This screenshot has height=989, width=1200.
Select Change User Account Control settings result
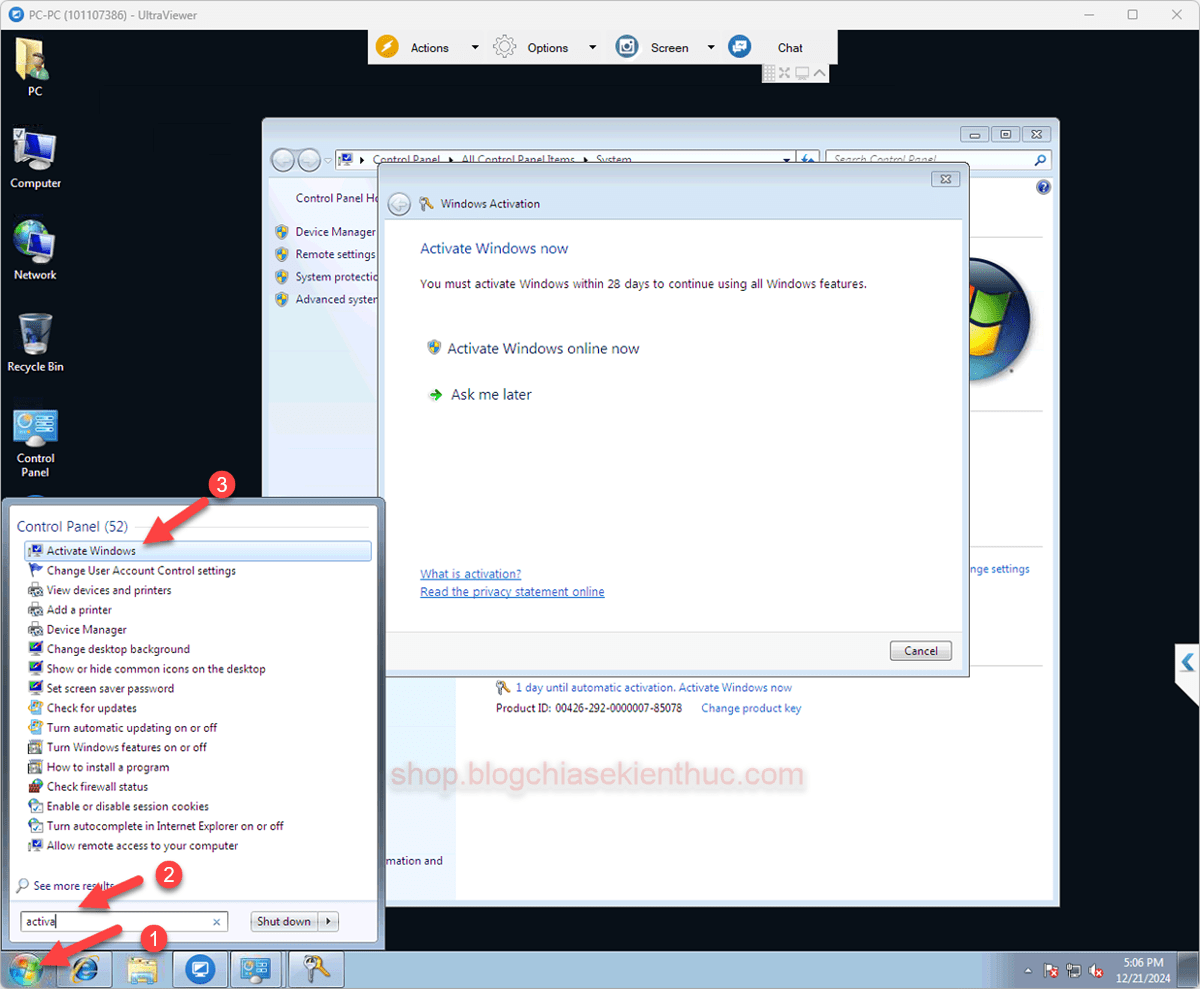point(141,571)
